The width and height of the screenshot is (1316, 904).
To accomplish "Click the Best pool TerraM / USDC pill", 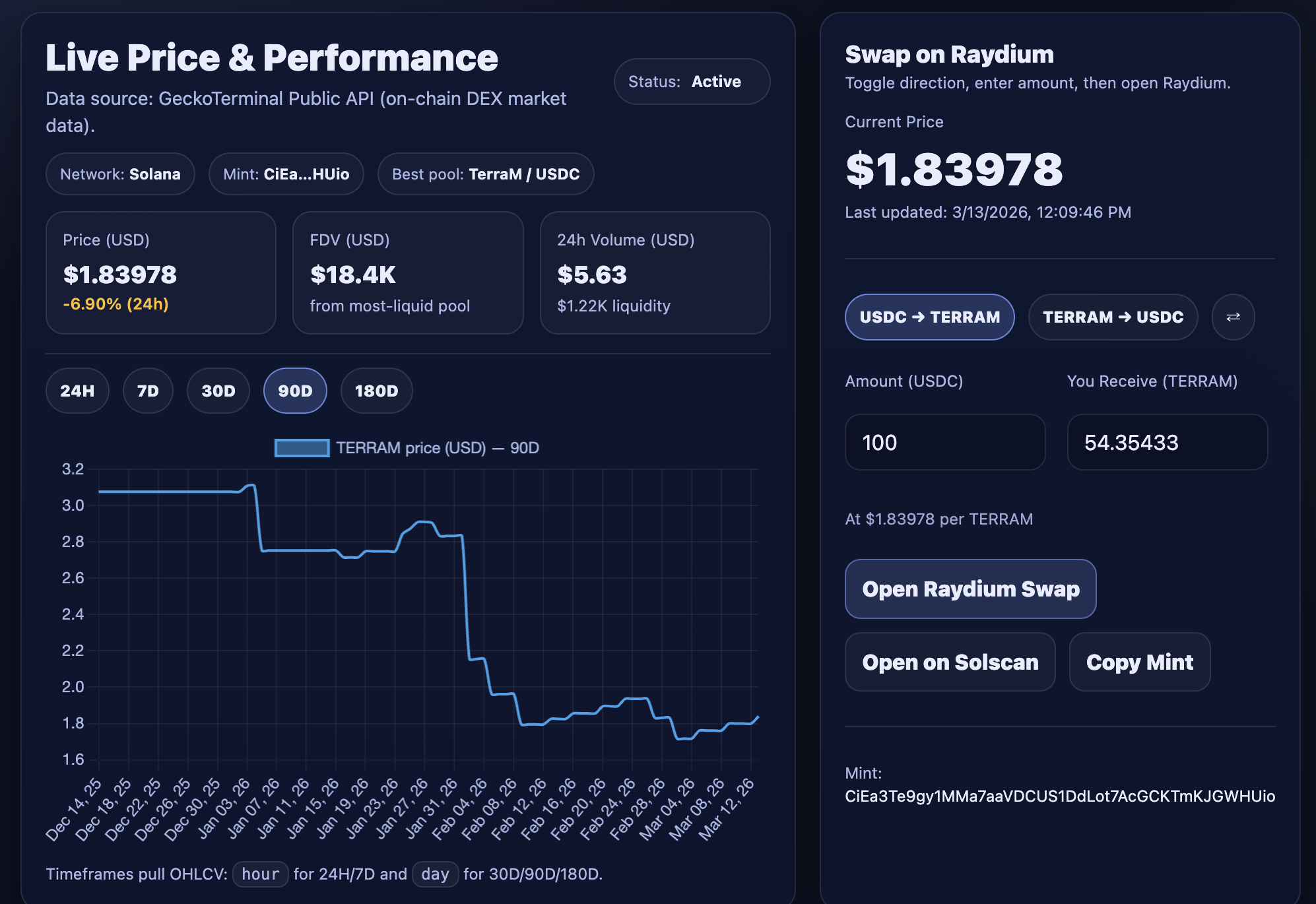I will click(x=485, y=174).
